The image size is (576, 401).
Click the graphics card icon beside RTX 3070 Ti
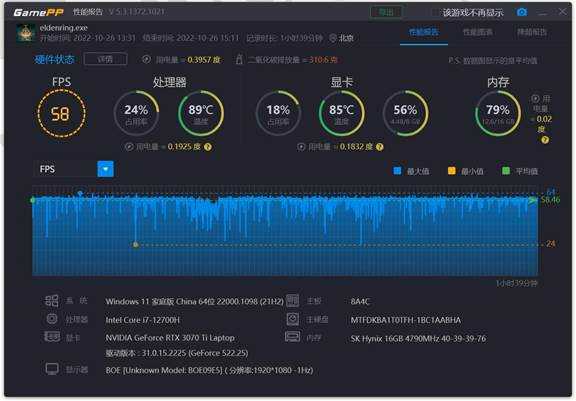(52, 337)
